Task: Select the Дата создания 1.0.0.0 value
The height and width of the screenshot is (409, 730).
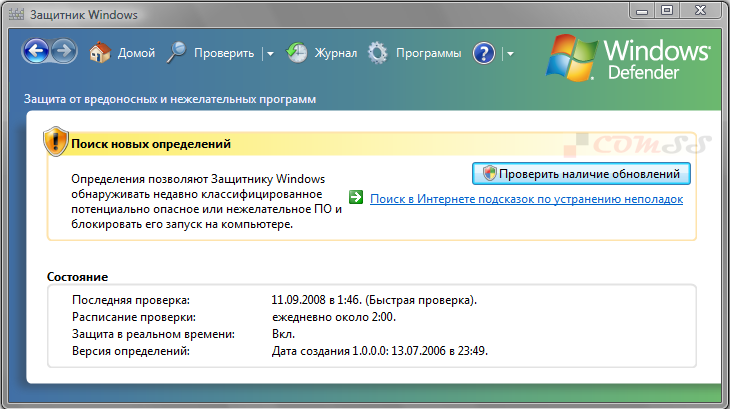Action: pos(379,351)
